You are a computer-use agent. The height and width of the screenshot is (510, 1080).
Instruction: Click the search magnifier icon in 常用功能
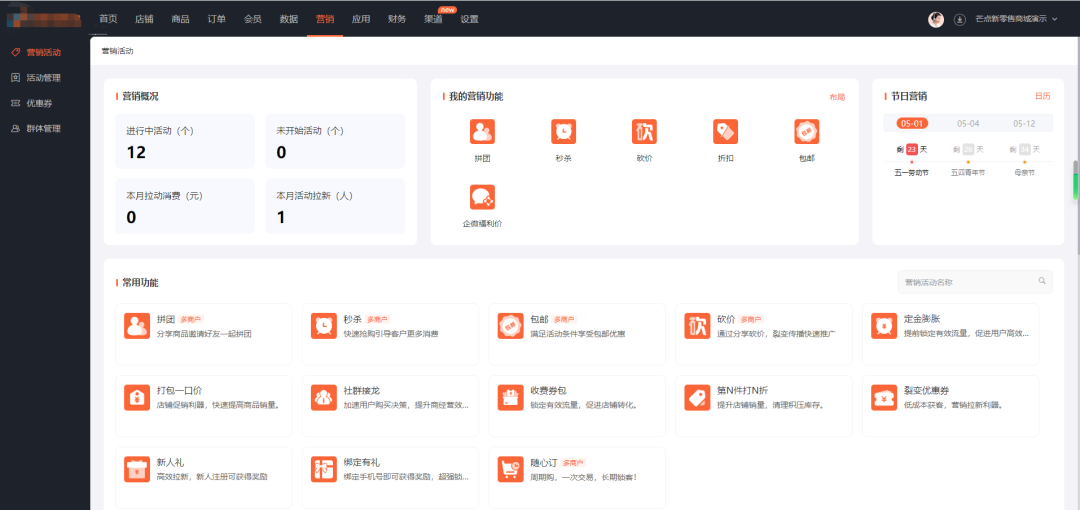(x=1042, y=281)
